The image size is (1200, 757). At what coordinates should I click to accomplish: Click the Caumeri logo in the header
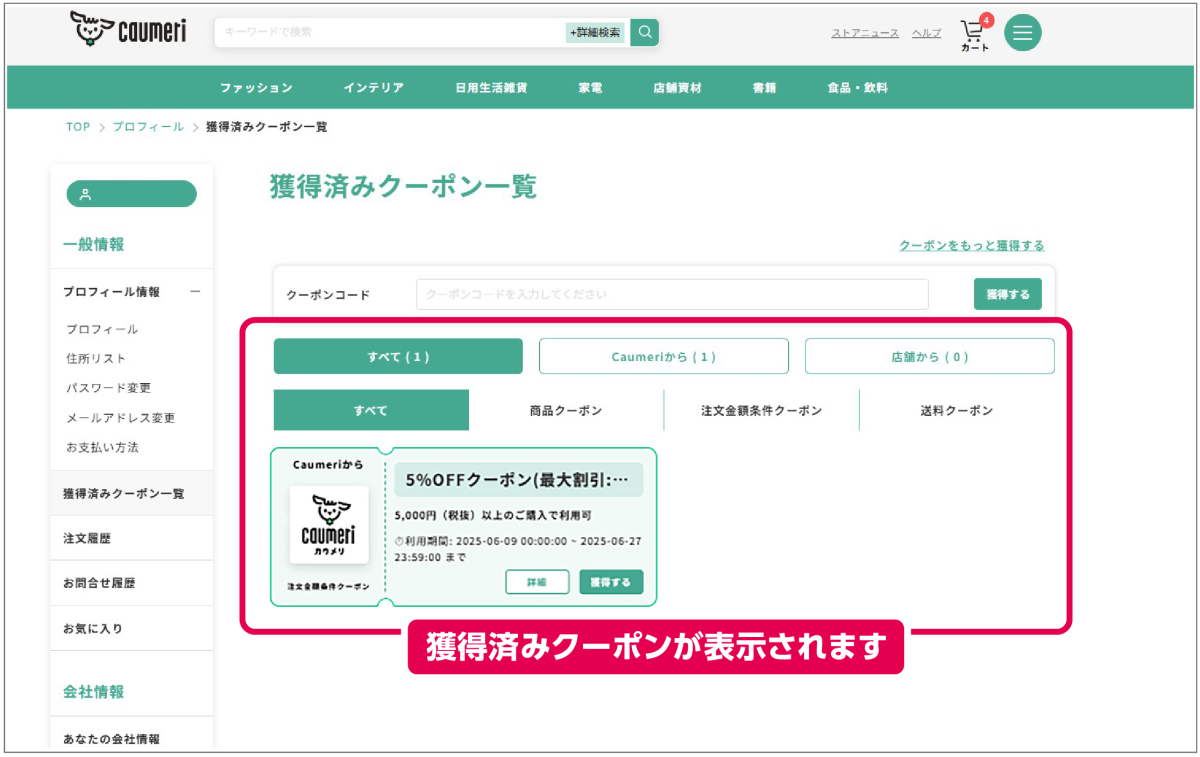coord(127,32)
